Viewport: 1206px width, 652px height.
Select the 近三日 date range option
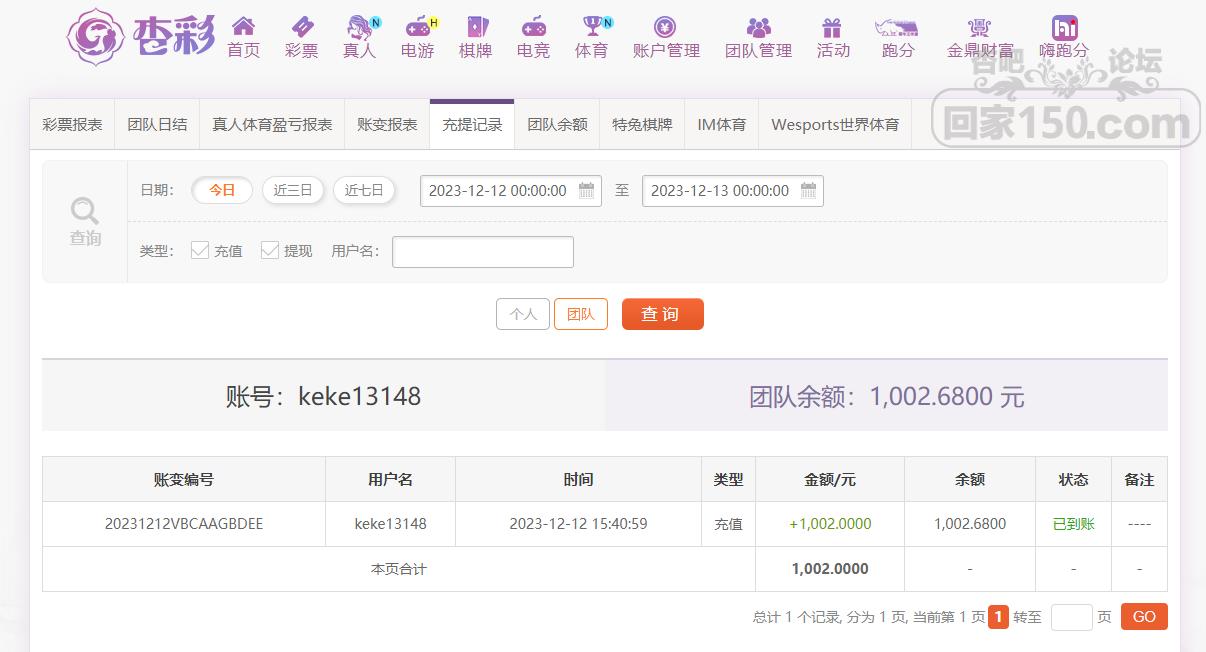coord(293,190)
